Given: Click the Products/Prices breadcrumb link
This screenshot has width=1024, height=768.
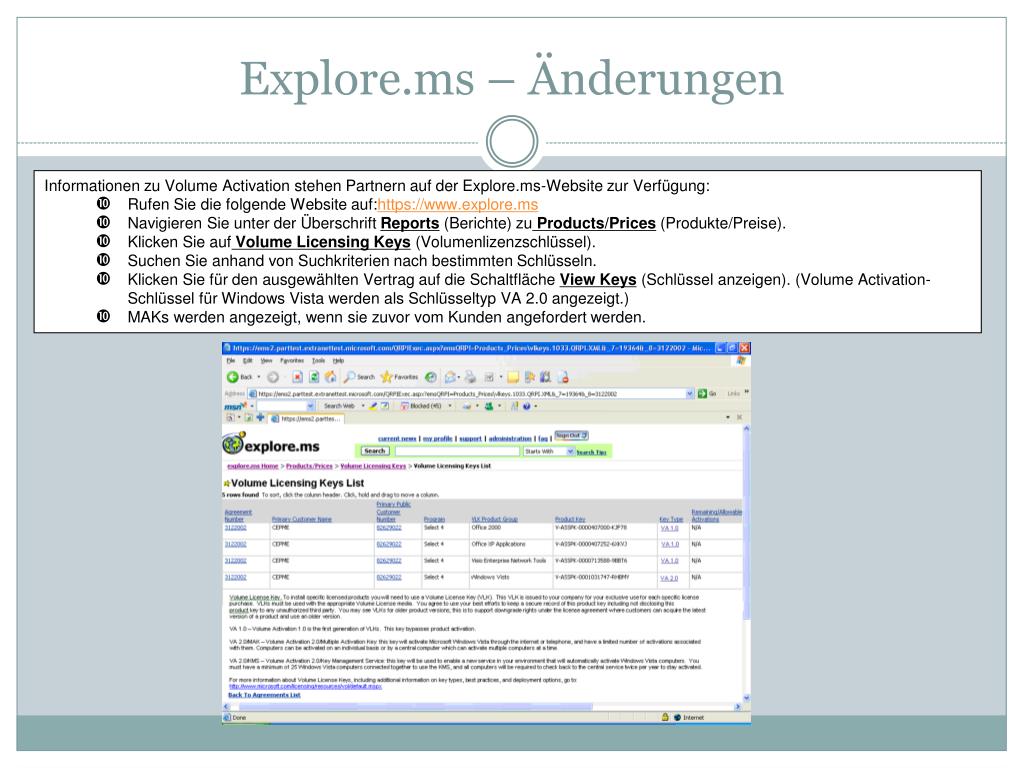Looking at the screenshot, I should 309,466.
